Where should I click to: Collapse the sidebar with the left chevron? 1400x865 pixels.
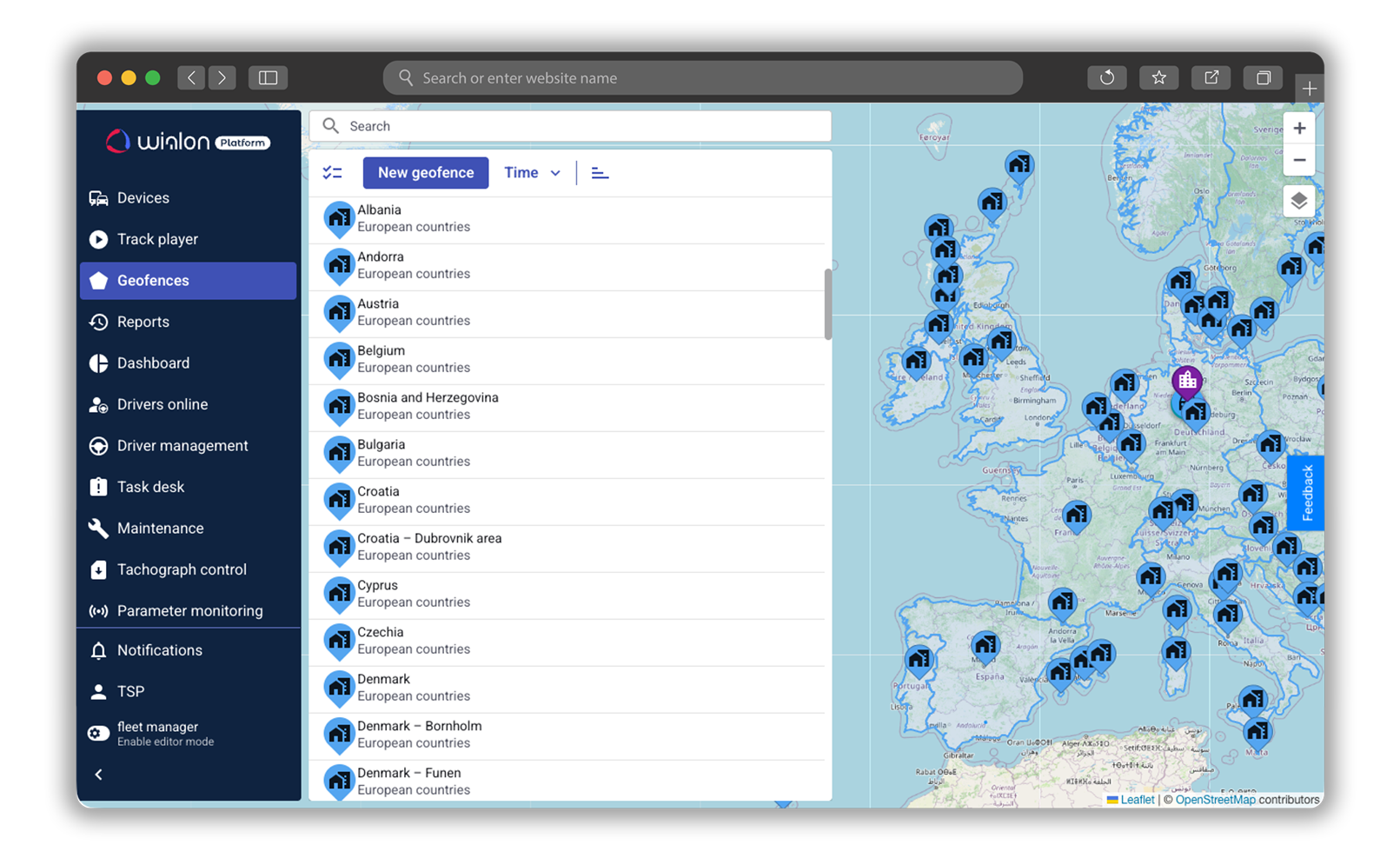(98, 775)
